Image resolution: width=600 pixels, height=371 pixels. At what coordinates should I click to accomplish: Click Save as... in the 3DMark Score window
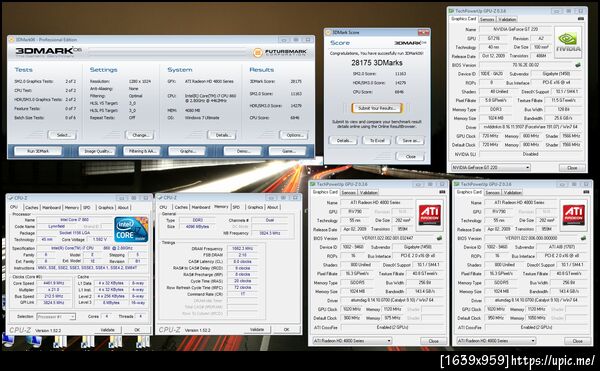tap(410, 140)
